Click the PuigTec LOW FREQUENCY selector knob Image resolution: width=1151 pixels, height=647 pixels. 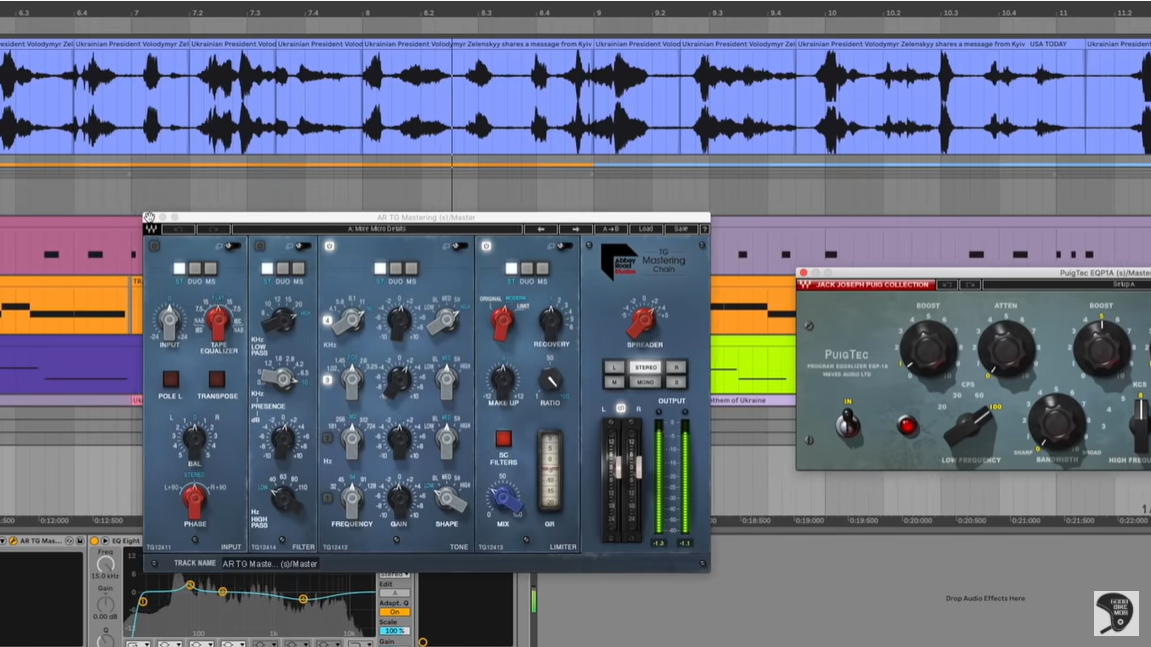point(969,428)
